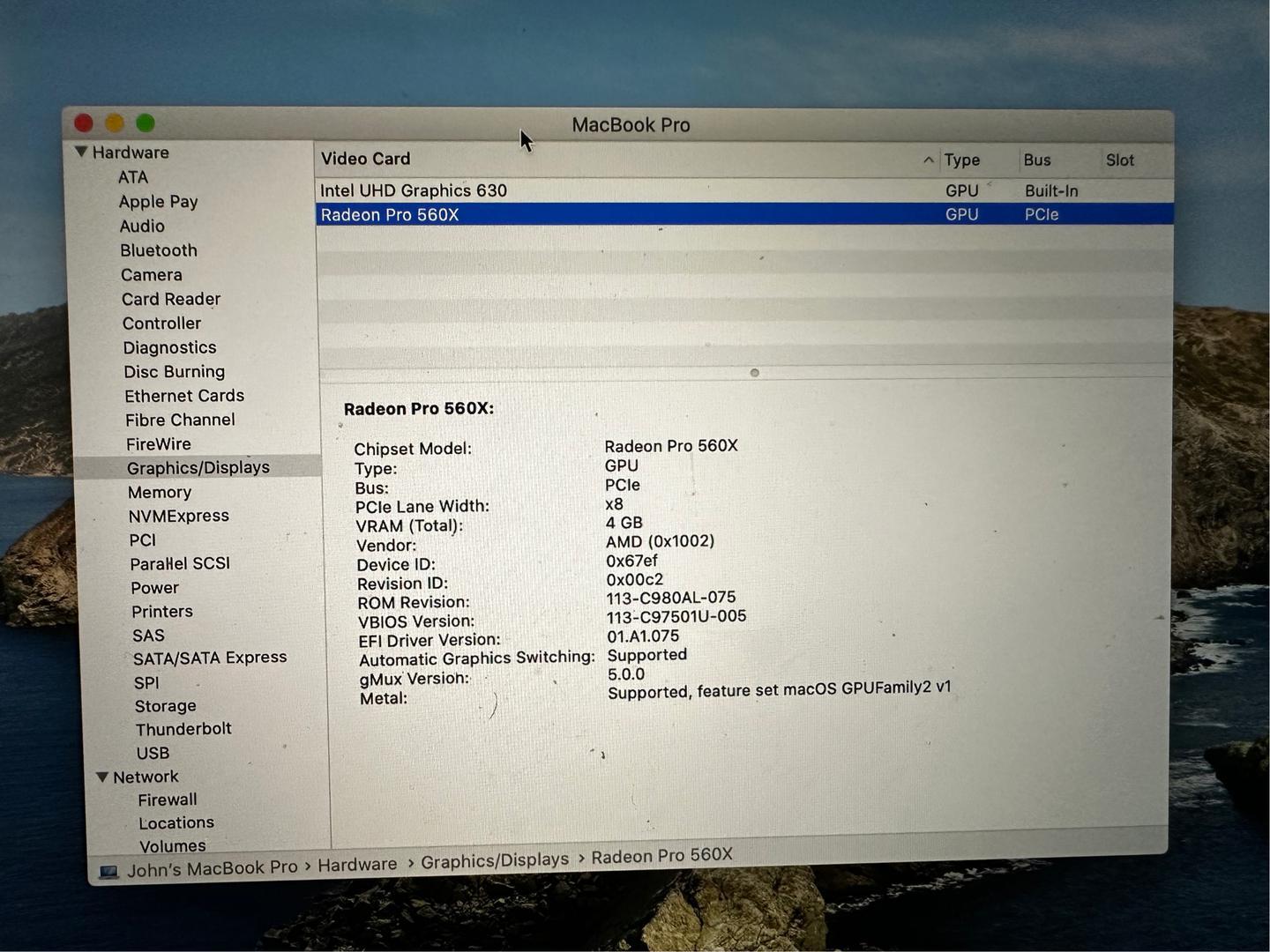The image size is (1270, 952).
Task: Select the Network category in sidebar
Action: pyautogui.click(x=146, y=777)
